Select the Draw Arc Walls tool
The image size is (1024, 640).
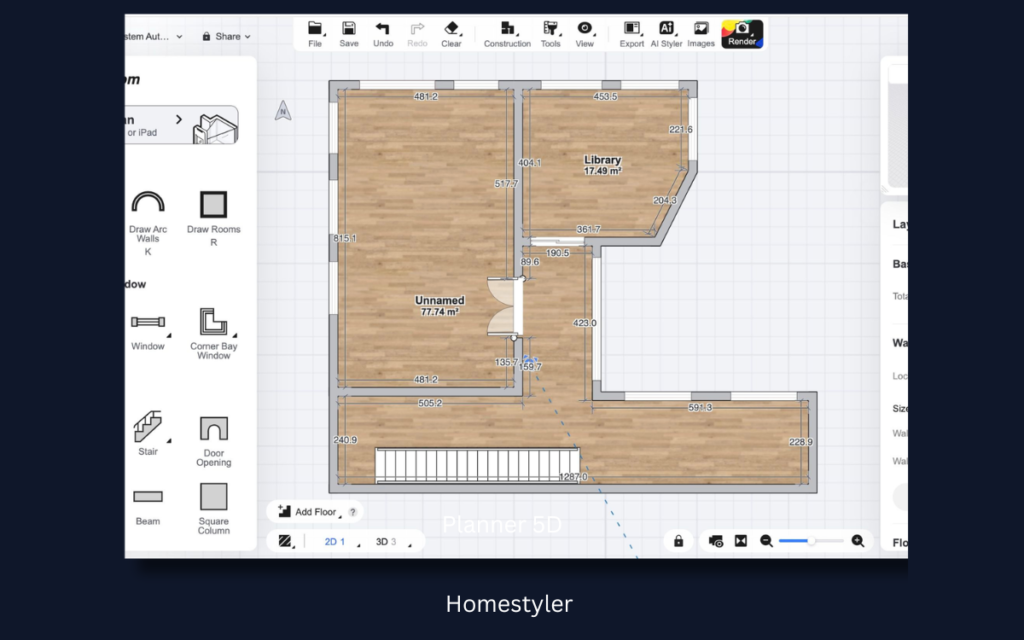(x=147, y=208)
